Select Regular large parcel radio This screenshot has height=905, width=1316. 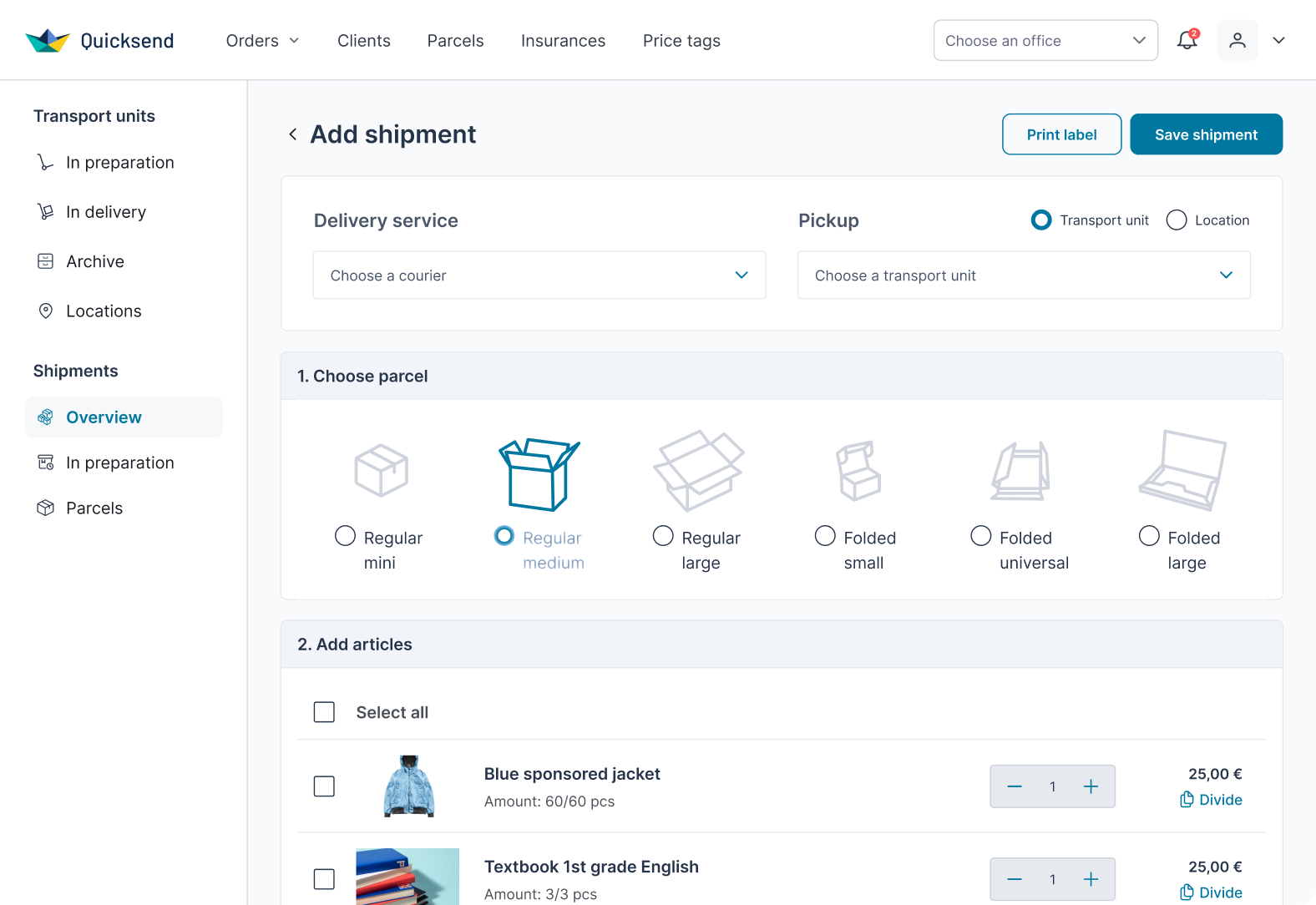tap(663, 535)
